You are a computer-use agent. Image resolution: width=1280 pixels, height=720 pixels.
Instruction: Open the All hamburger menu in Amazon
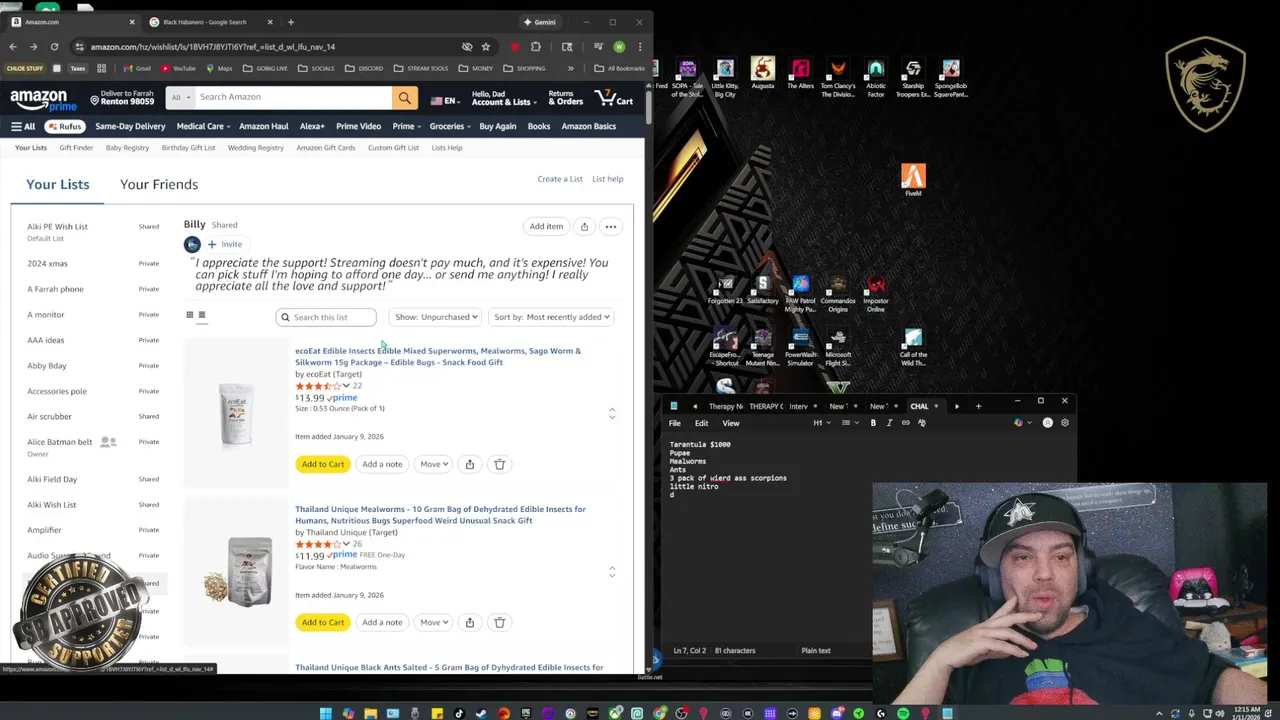tap(23, 126)
